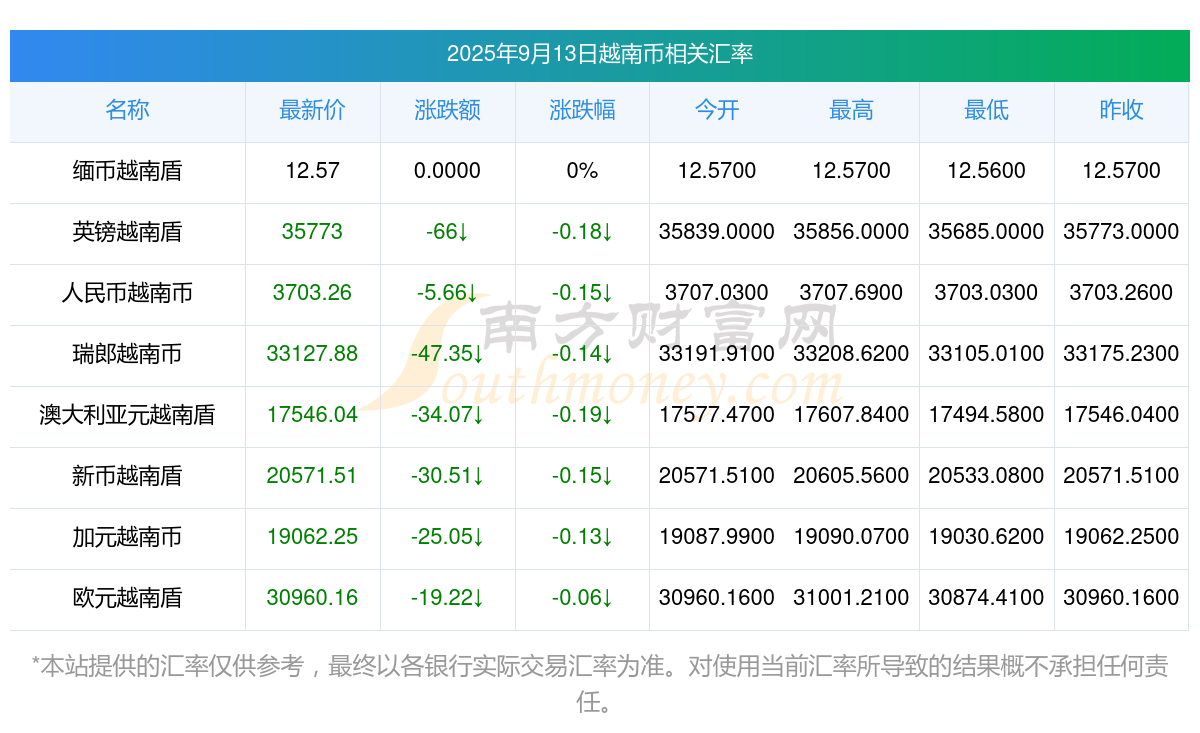Screen dimensions: 1200x733
Task: Click change percentage -0.14↓
Action: (x=582, y=354)
